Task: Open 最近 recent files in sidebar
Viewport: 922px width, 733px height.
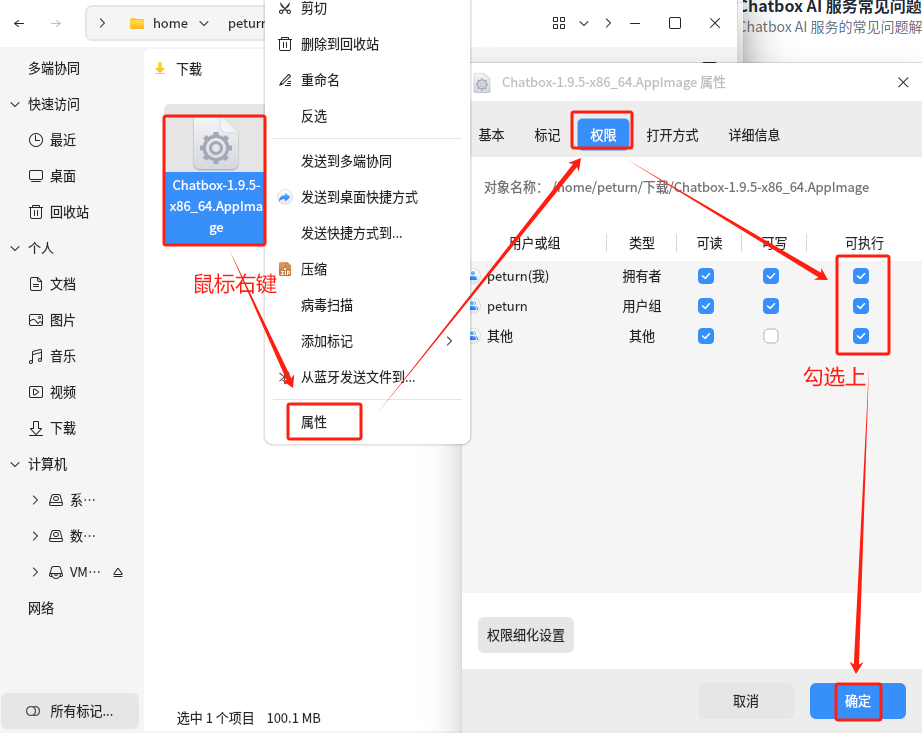Action: pyautogui.click(x=63, y=140)
